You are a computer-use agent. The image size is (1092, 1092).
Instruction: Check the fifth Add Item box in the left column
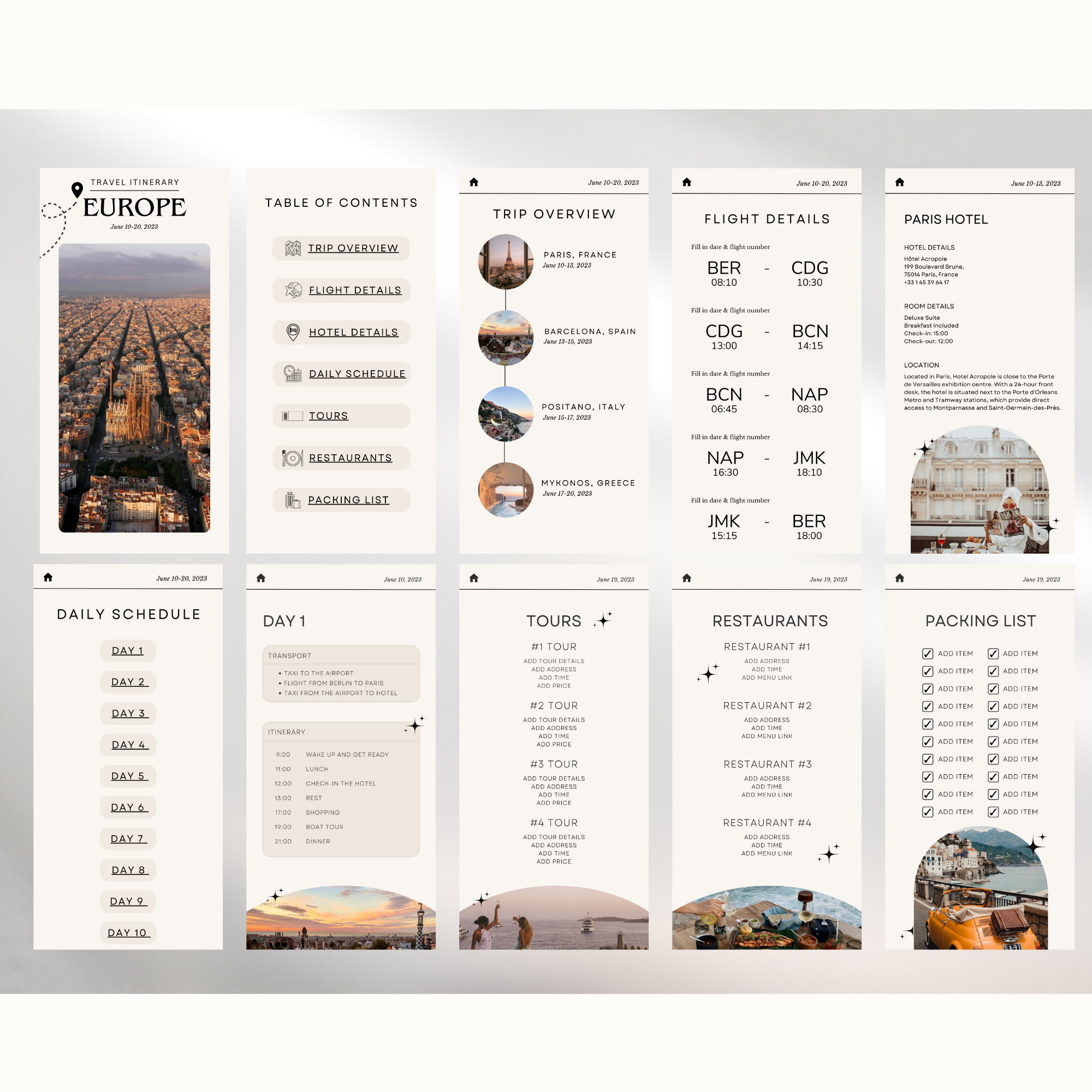[928, 724]
